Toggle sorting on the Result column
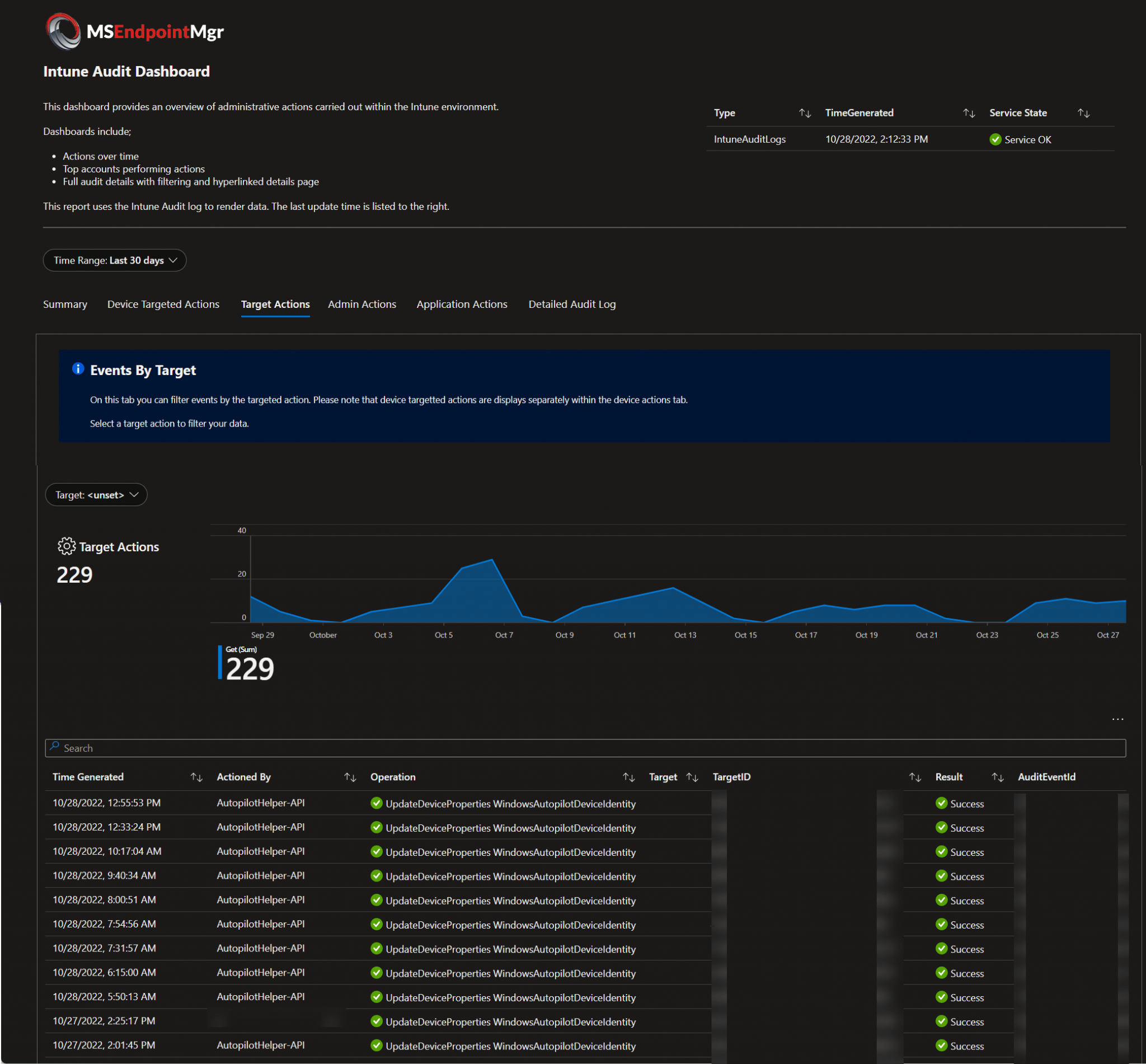The width and height of the screenshot is (1146, 1064). click(x=998, y=777)
